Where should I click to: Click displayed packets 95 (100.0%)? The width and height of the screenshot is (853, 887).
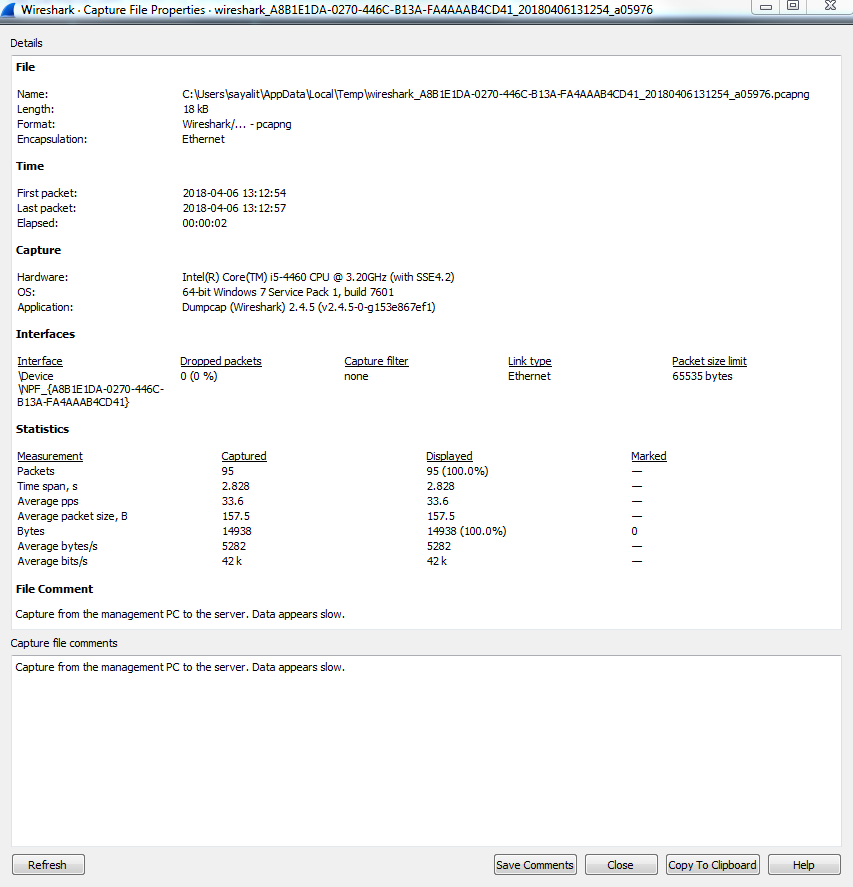pyautogui.click(x=457, y=471)
